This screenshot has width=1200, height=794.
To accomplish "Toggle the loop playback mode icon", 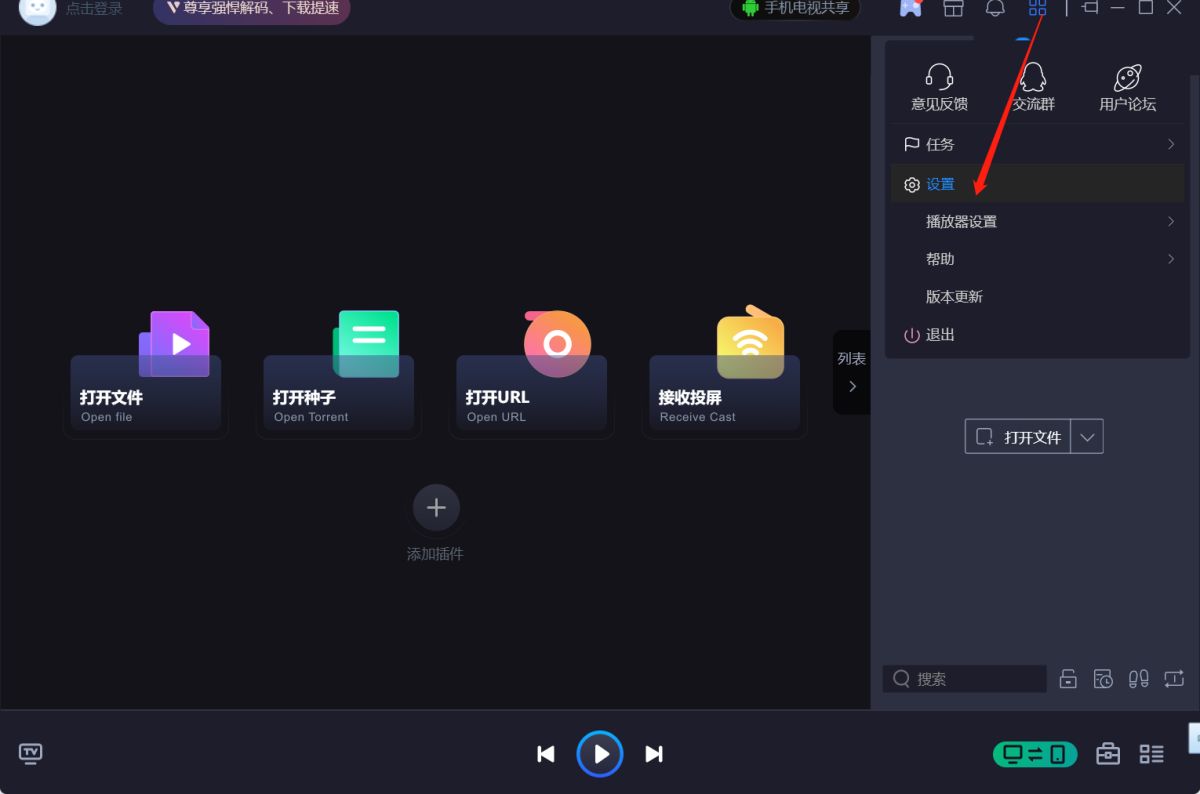I will 1173,678.
